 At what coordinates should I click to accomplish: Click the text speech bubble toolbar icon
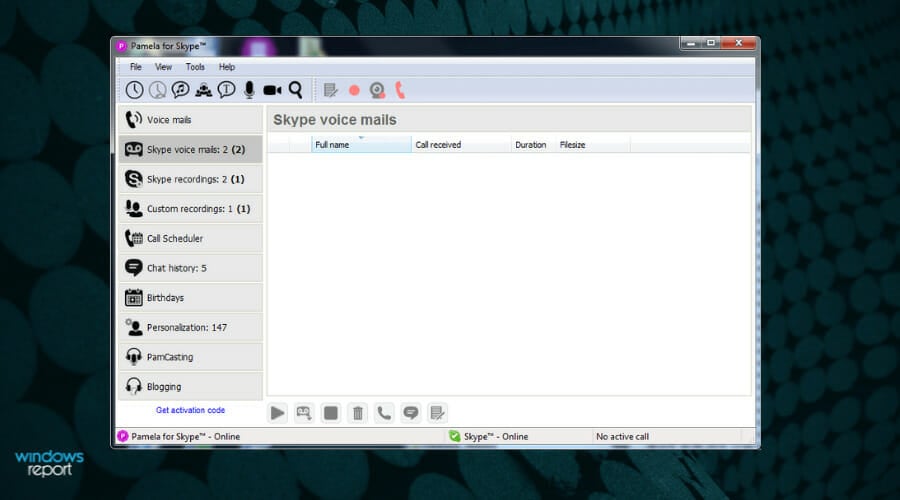[x=226, y=90]
